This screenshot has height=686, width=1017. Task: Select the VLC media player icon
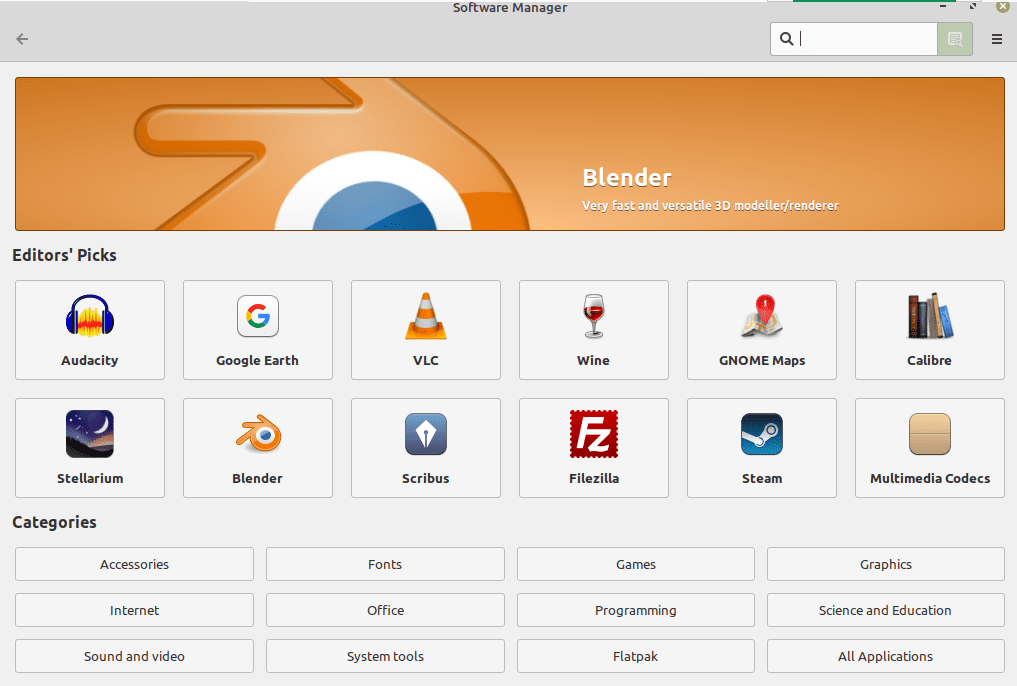(425, 330)
